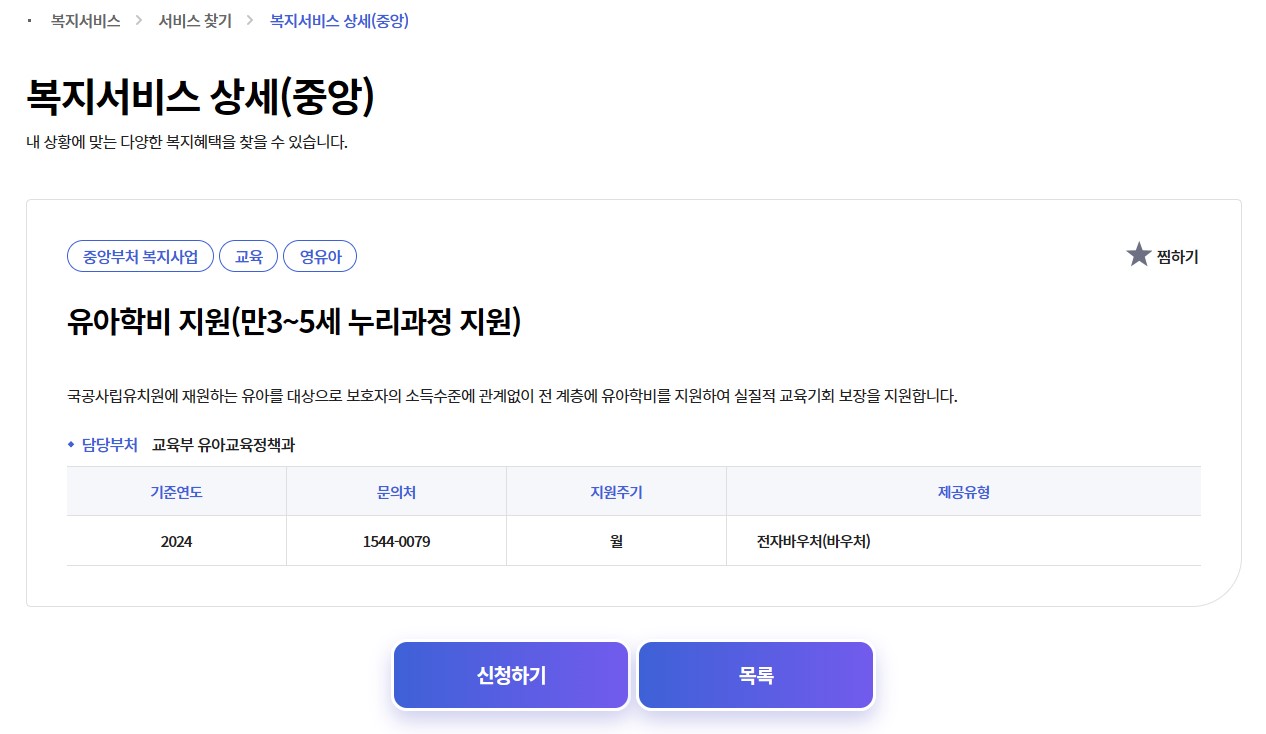Click the phone number 1544-0079

(396, 540)
